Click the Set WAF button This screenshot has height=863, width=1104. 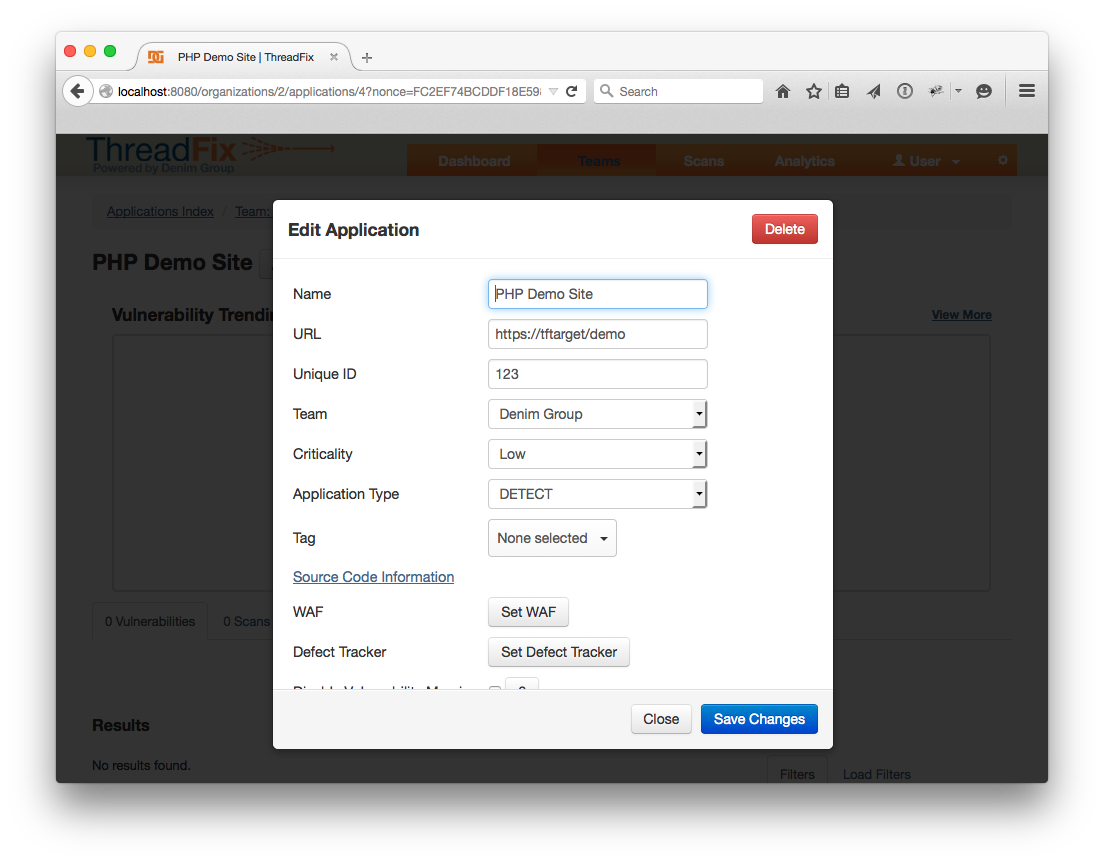coord(528,612)
